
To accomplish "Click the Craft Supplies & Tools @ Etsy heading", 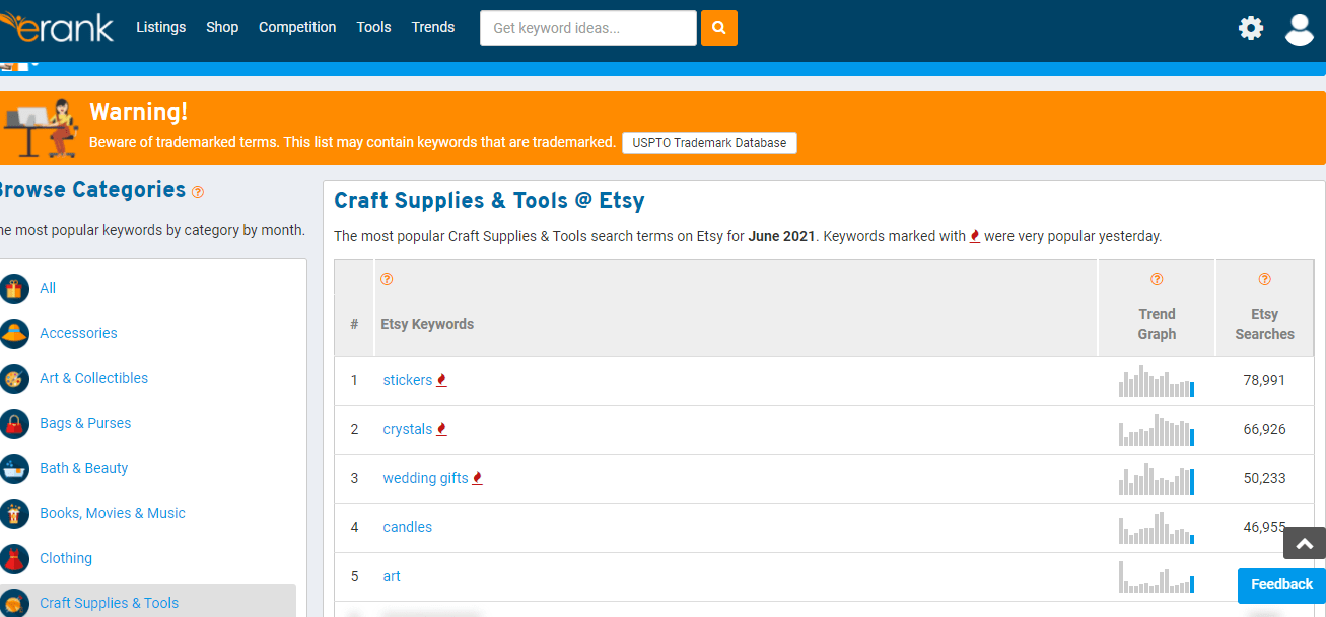I will [489, 200].
